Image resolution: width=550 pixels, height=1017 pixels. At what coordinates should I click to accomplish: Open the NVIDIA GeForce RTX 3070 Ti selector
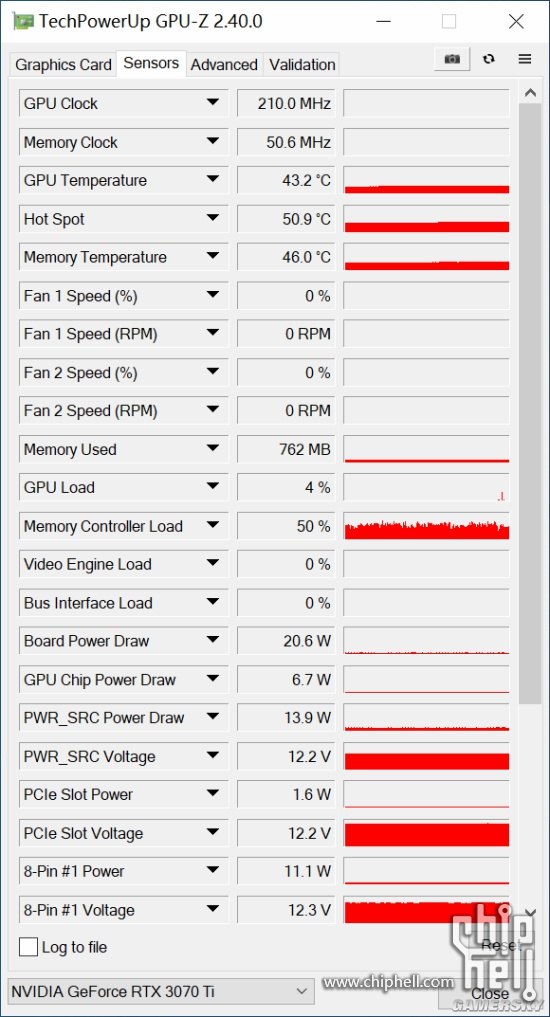[x=160, y=991]
